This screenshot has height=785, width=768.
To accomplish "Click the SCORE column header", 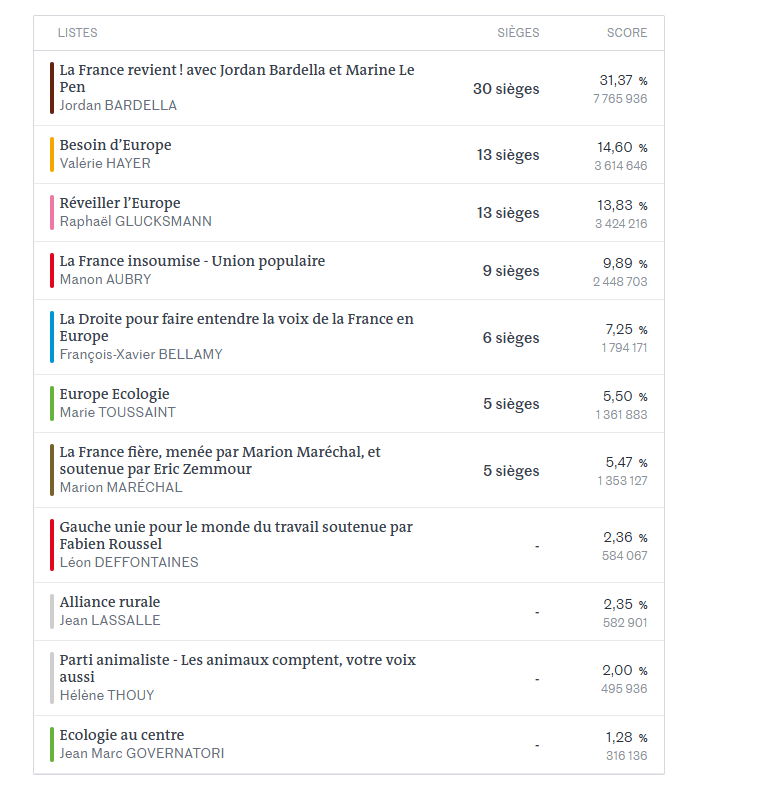I will 627,33.
